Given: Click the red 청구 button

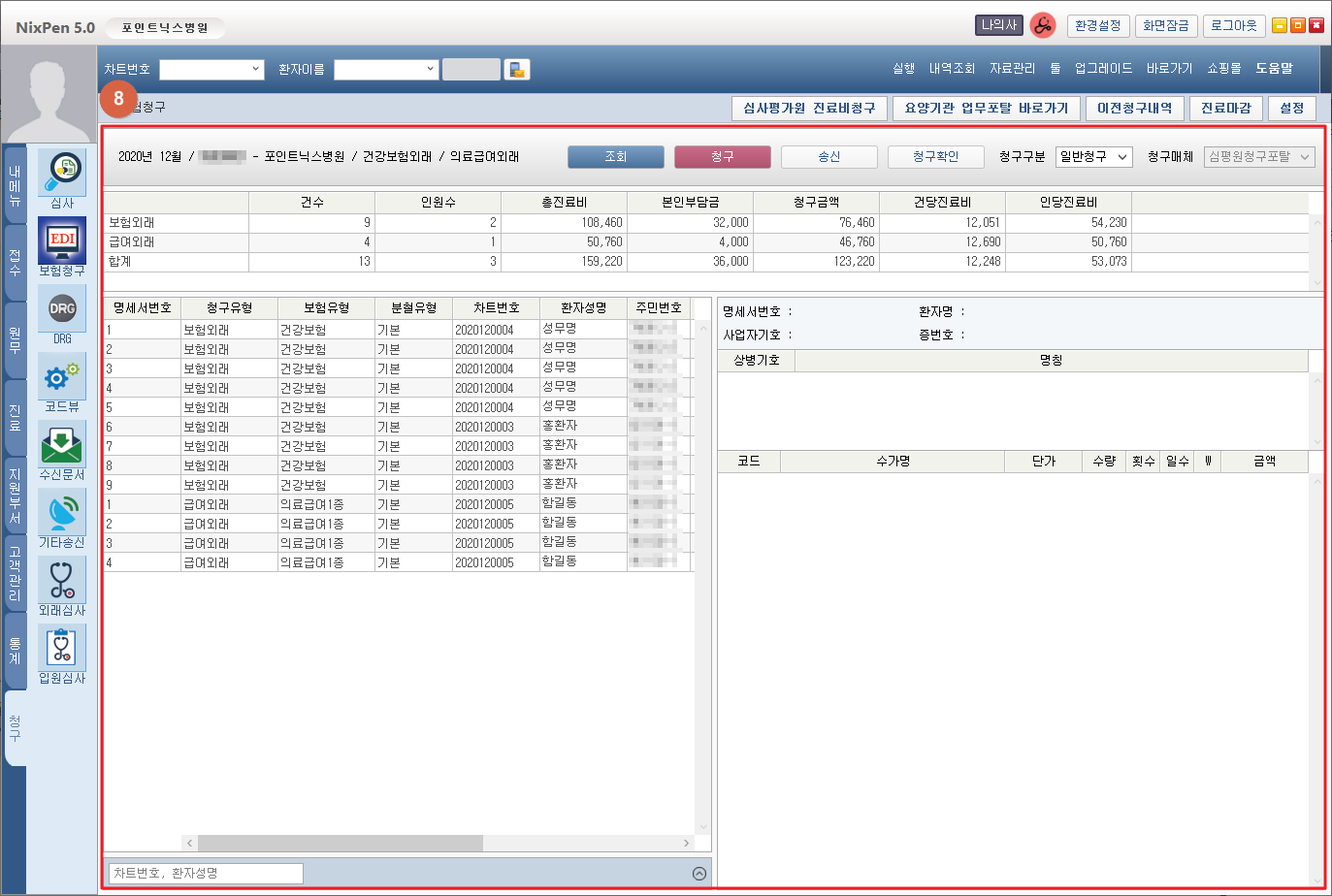Looking at the screenshot, I should 722,157.
